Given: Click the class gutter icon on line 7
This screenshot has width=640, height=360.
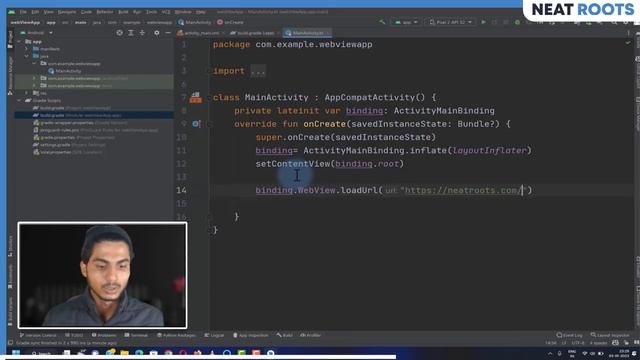Looking at the screenshot, I should (196, 97).
